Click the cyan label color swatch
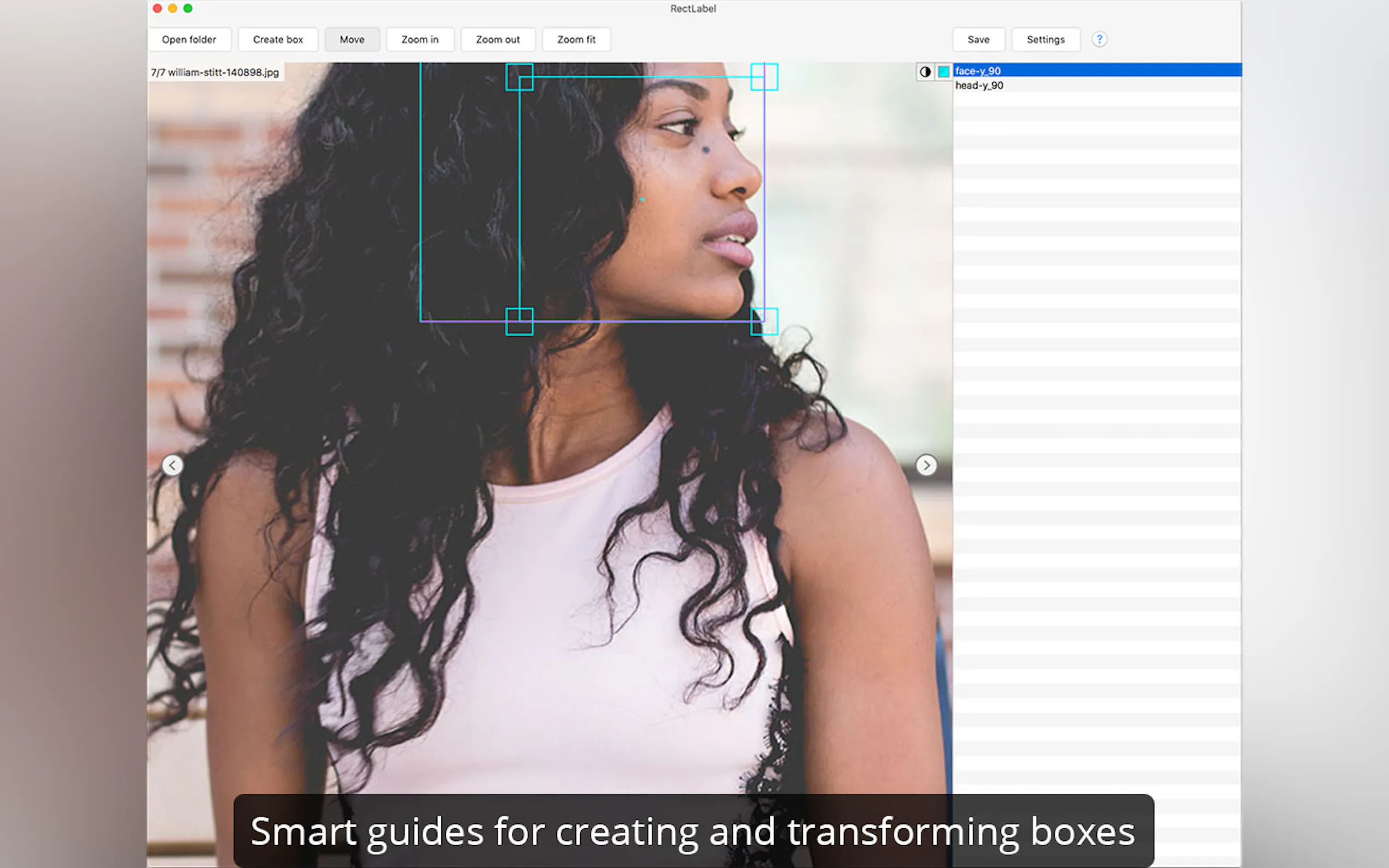Image resolution: width=1389 pixels, height=868 pixels. pyautogui.click(x=943, y=72)
